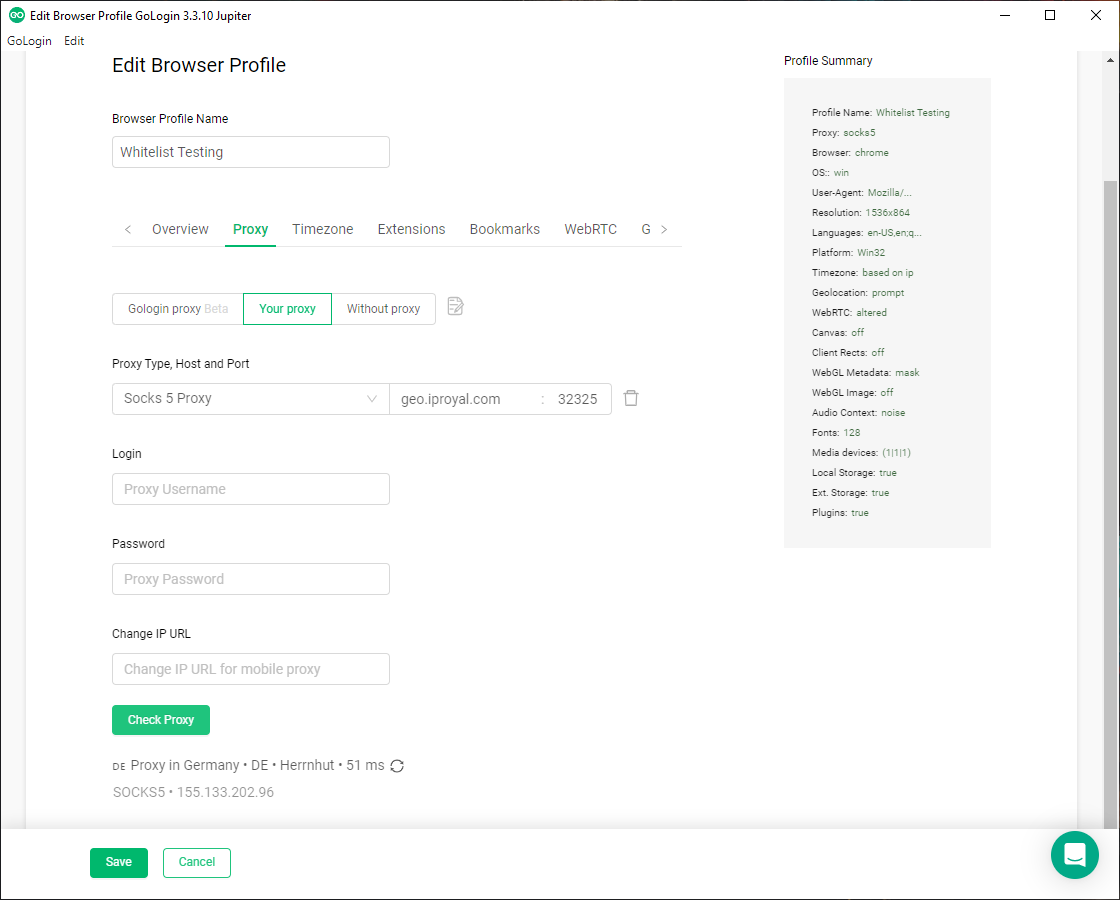Open the Socks 5 Proxy type dropdown
The image size is (1120, 900).
(251, 399)
